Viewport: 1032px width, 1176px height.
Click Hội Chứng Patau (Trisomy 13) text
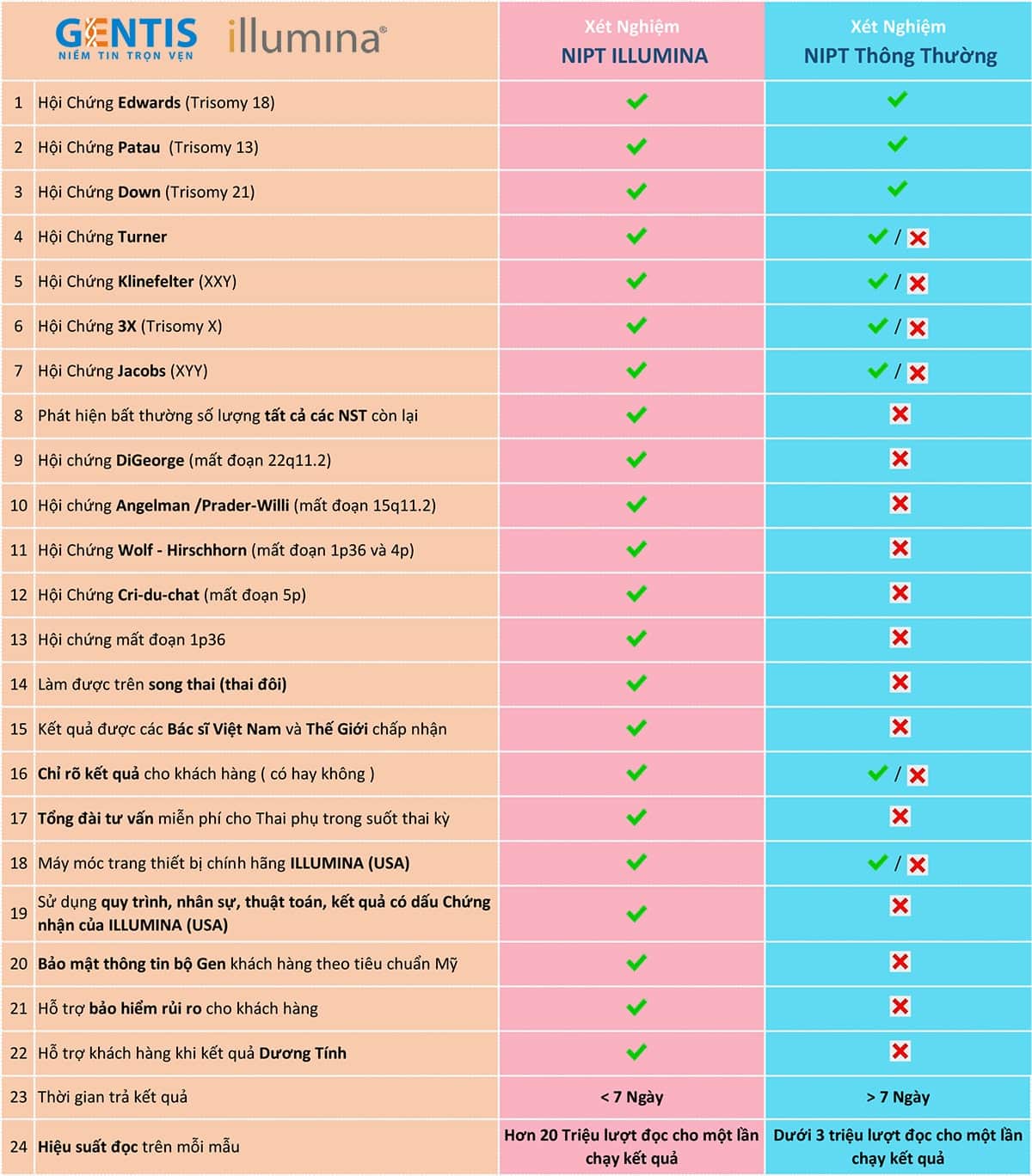pos(148,147)
